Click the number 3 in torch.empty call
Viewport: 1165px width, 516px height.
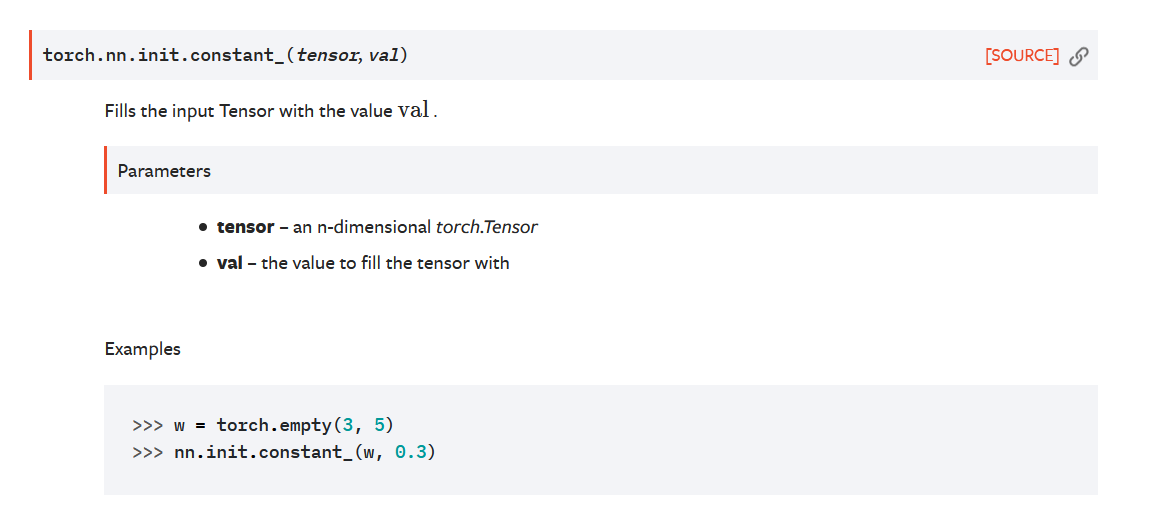(x=348, y=426)
